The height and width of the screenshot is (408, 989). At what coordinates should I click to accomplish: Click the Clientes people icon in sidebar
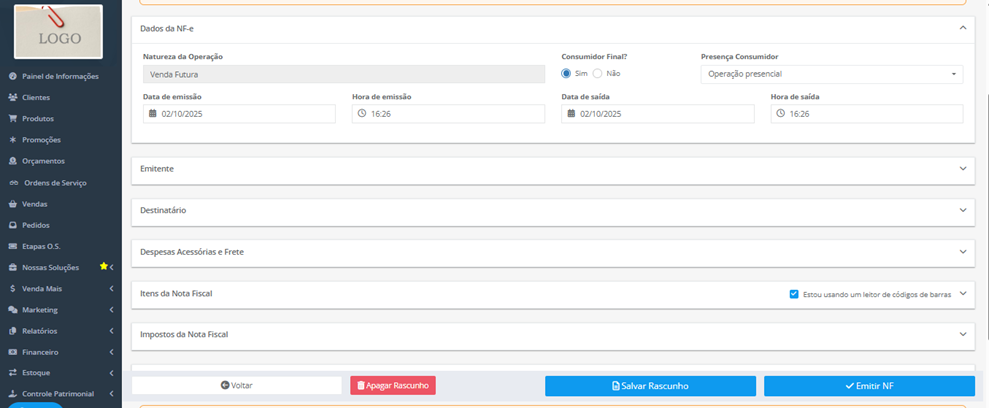point(13,97)
